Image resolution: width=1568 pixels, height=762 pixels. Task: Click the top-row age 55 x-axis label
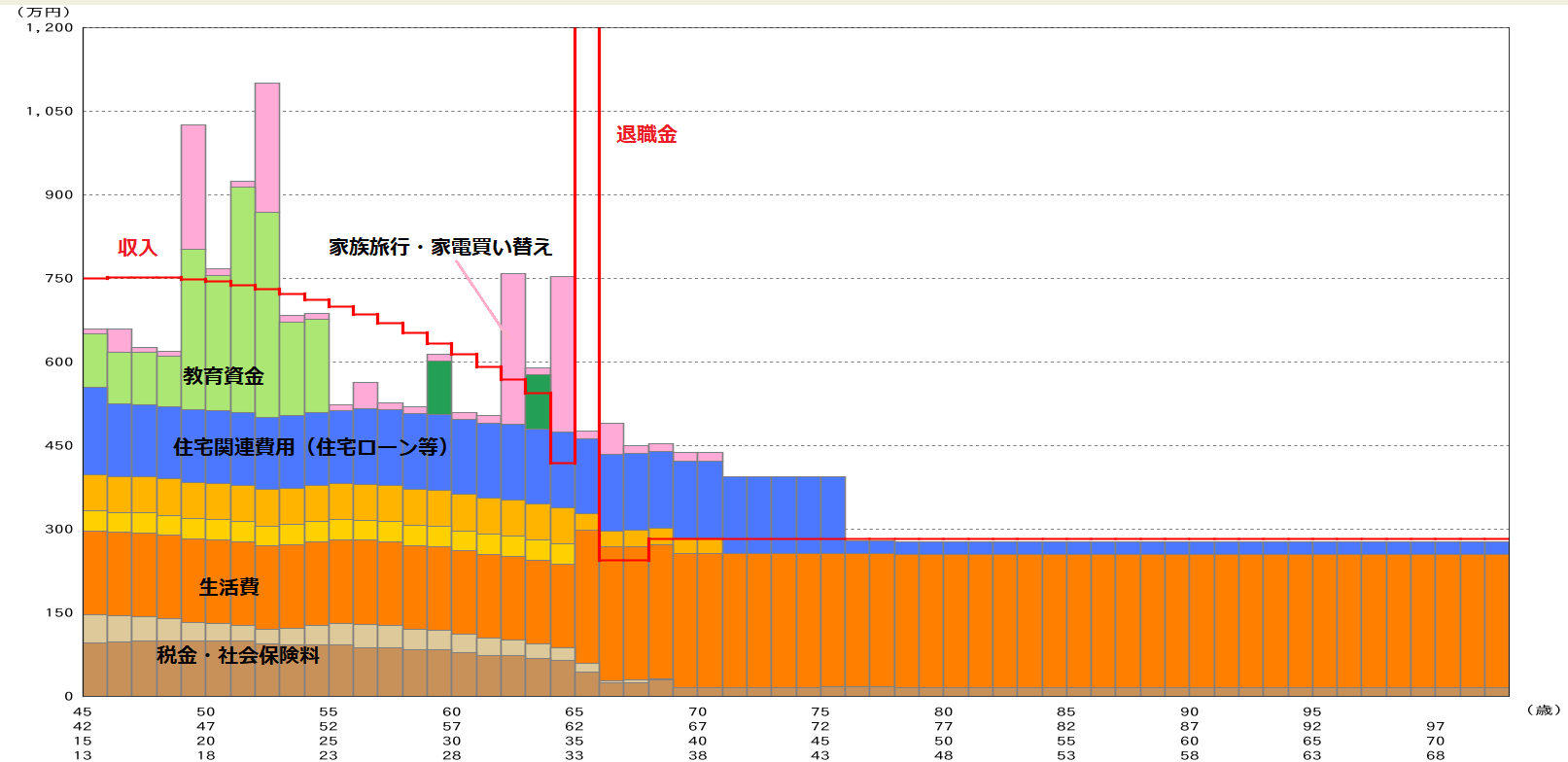(x=329, y=711)
